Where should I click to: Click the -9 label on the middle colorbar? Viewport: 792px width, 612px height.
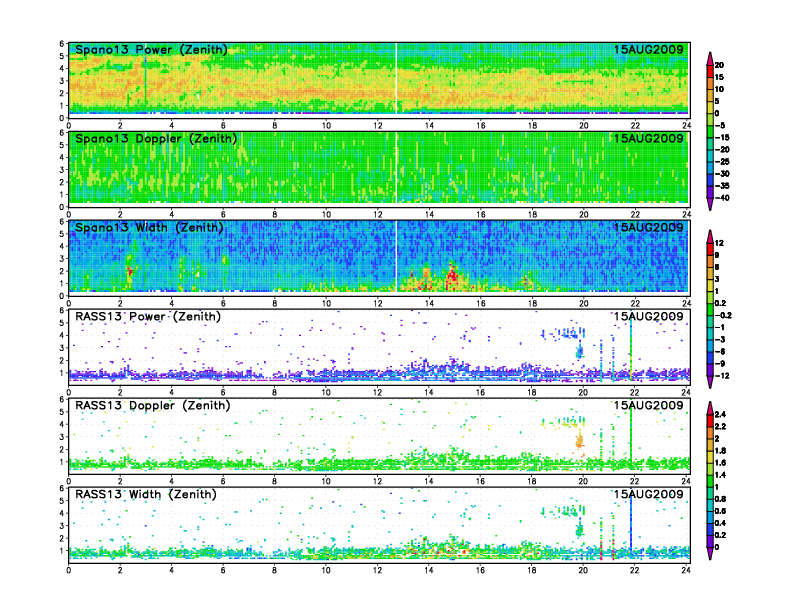pos(720,364)
